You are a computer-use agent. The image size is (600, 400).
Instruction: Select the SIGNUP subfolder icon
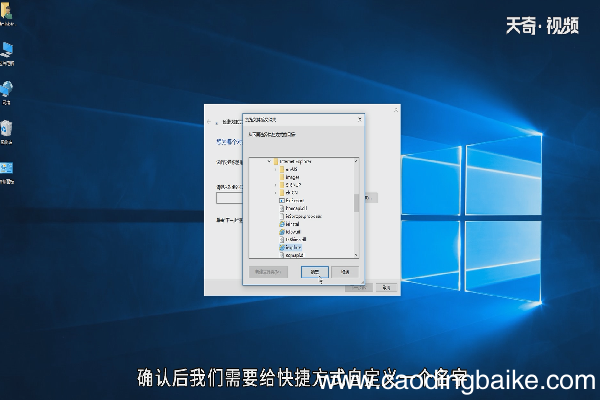(282, 185)
